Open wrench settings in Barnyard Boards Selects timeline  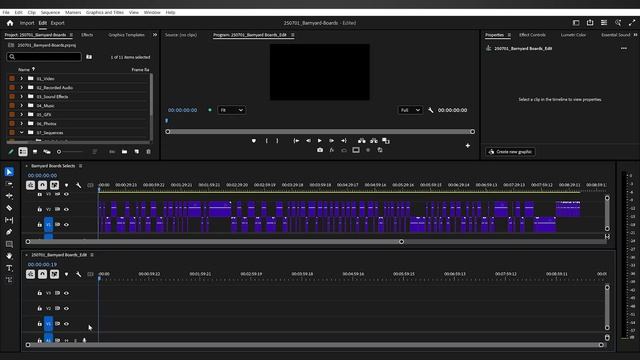coord(78,185)
